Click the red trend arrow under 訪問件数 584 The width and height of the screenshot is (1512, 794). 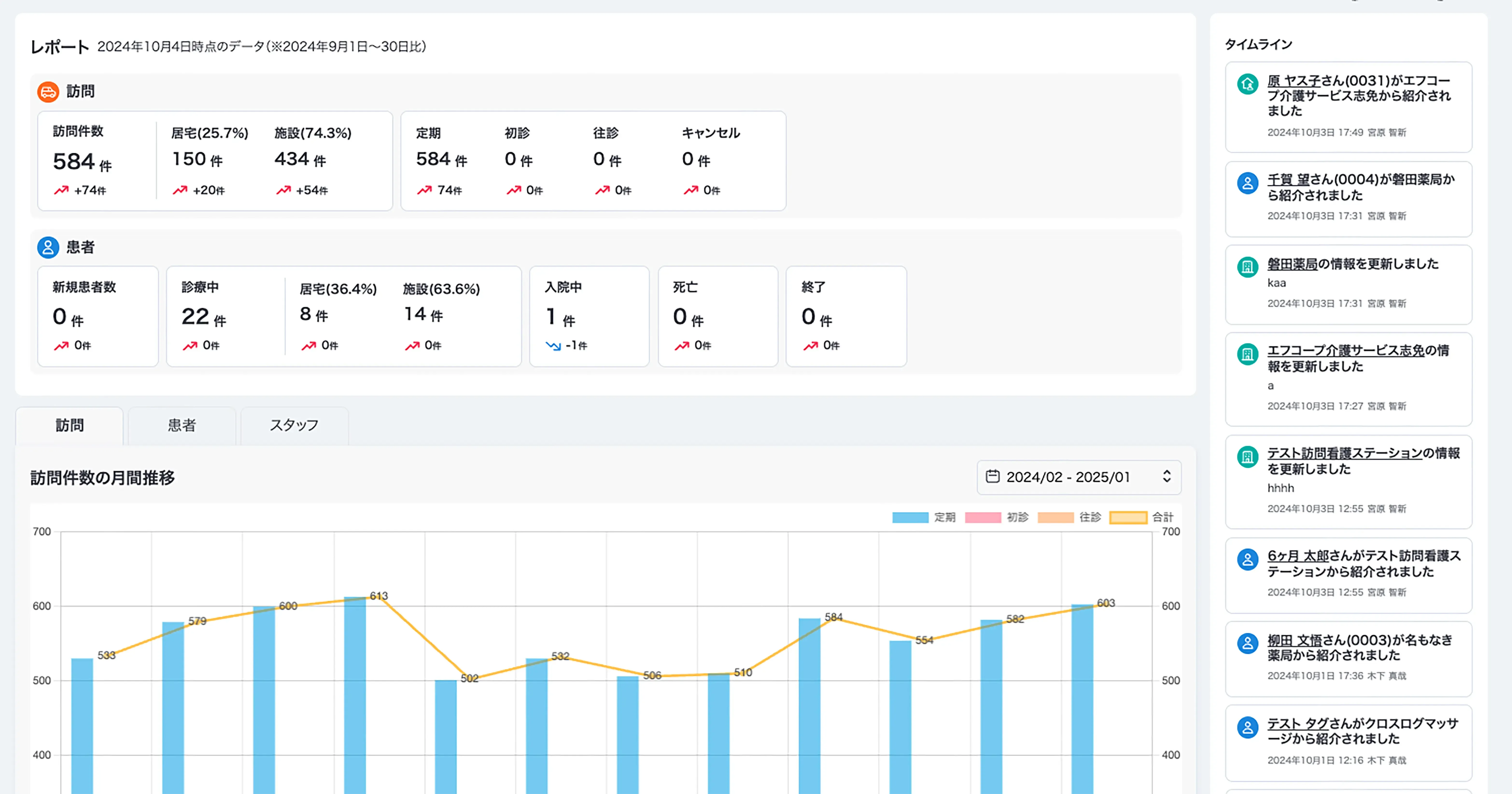pyautogui.click(x=61, y=190)
